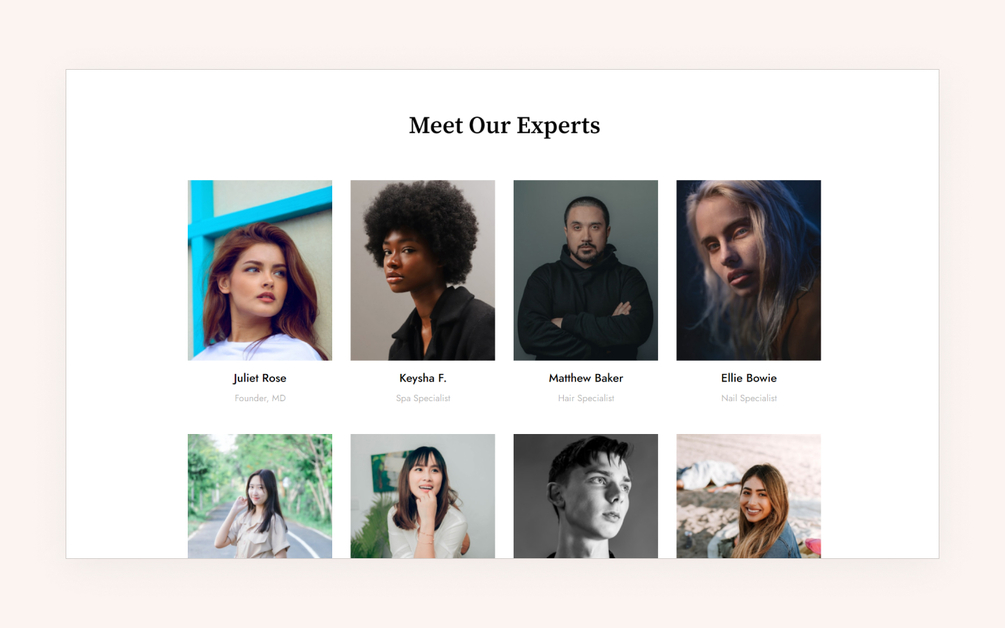The image size is (1005, 628).
Task: Click the Meet Our Experts heading
Action: (x=504, y=126)
